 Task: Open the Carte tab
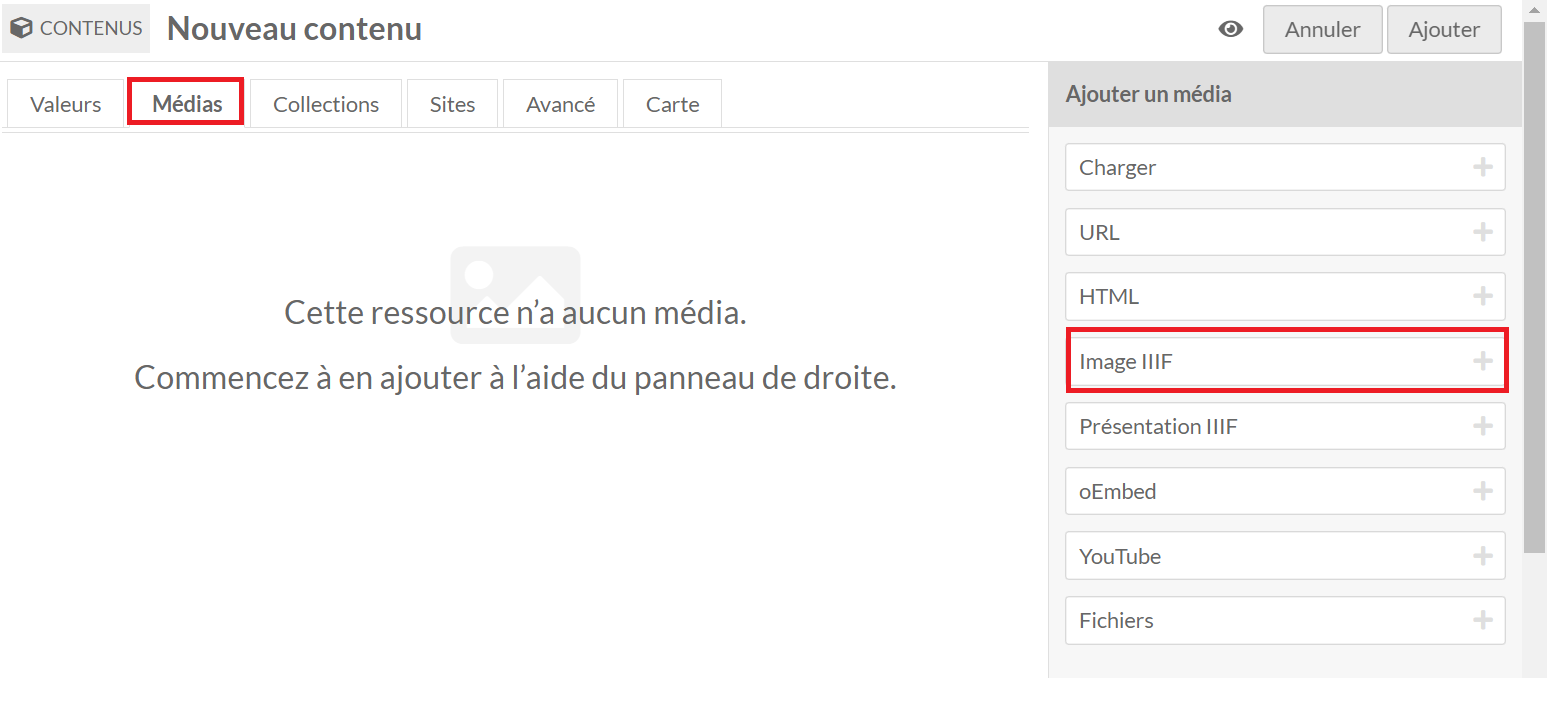point(672,104)
